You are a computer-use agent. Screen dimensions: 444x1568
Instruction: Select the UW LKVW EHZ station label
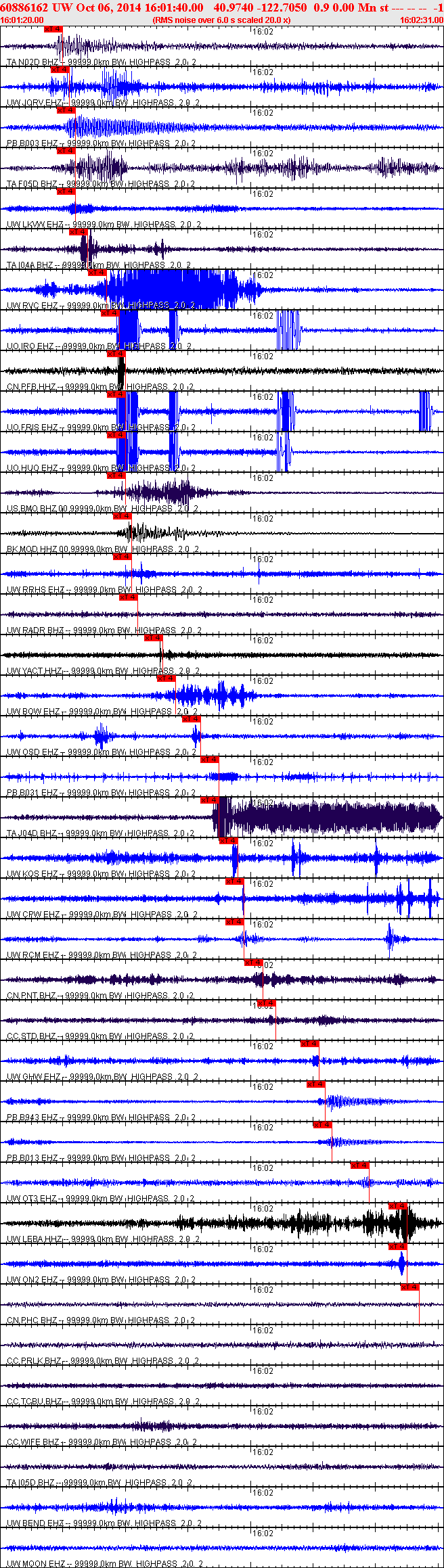coord(104,225)
